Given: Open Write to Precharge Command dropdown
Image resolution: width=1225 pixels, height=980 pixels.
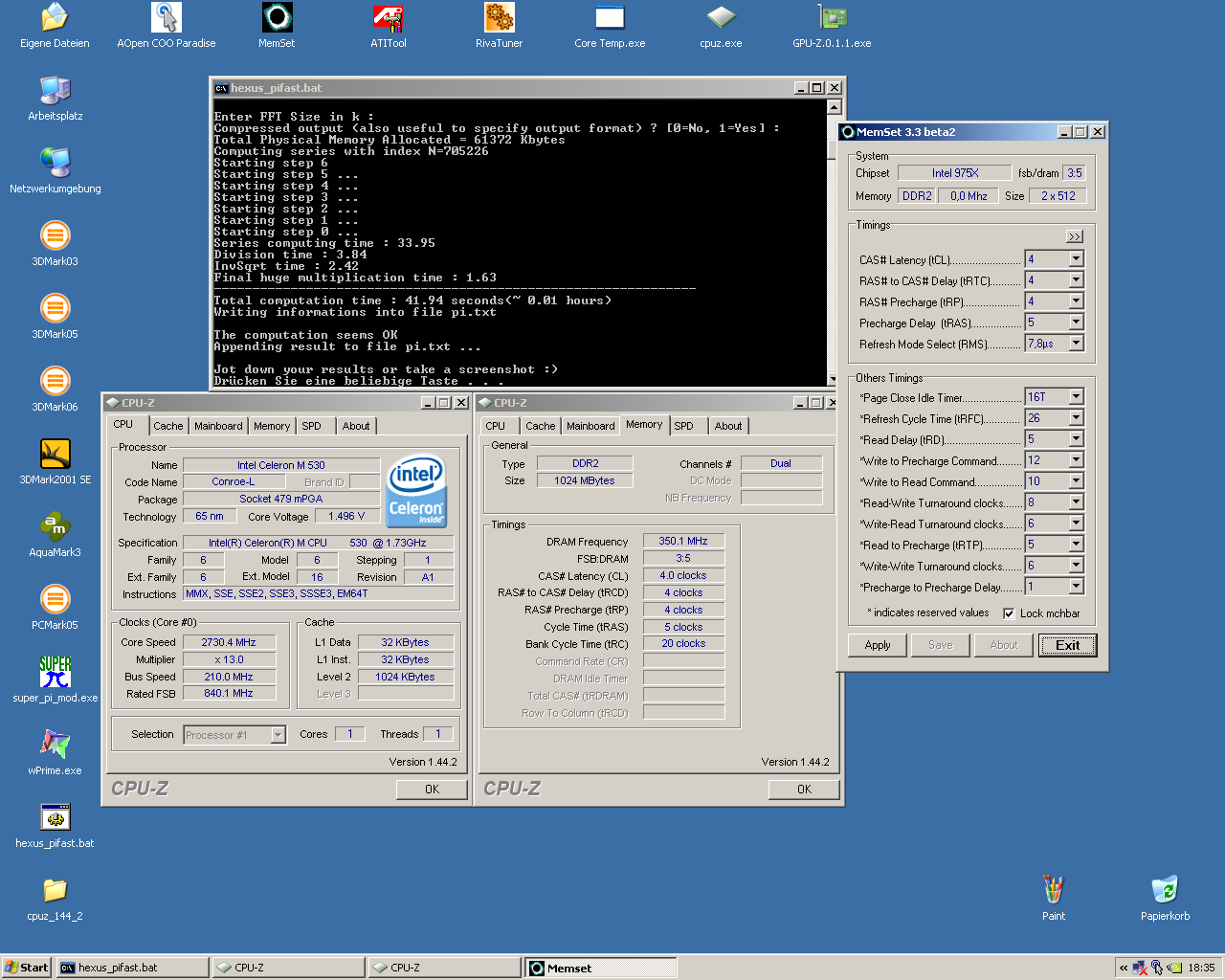Looking at the screenshot, I should point(1077,460).
